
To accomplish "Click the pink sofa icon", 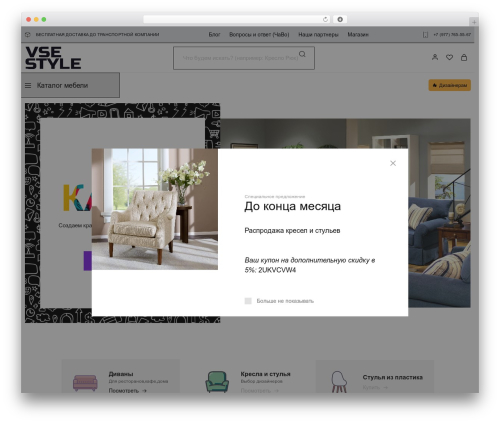I will (85, 383).
